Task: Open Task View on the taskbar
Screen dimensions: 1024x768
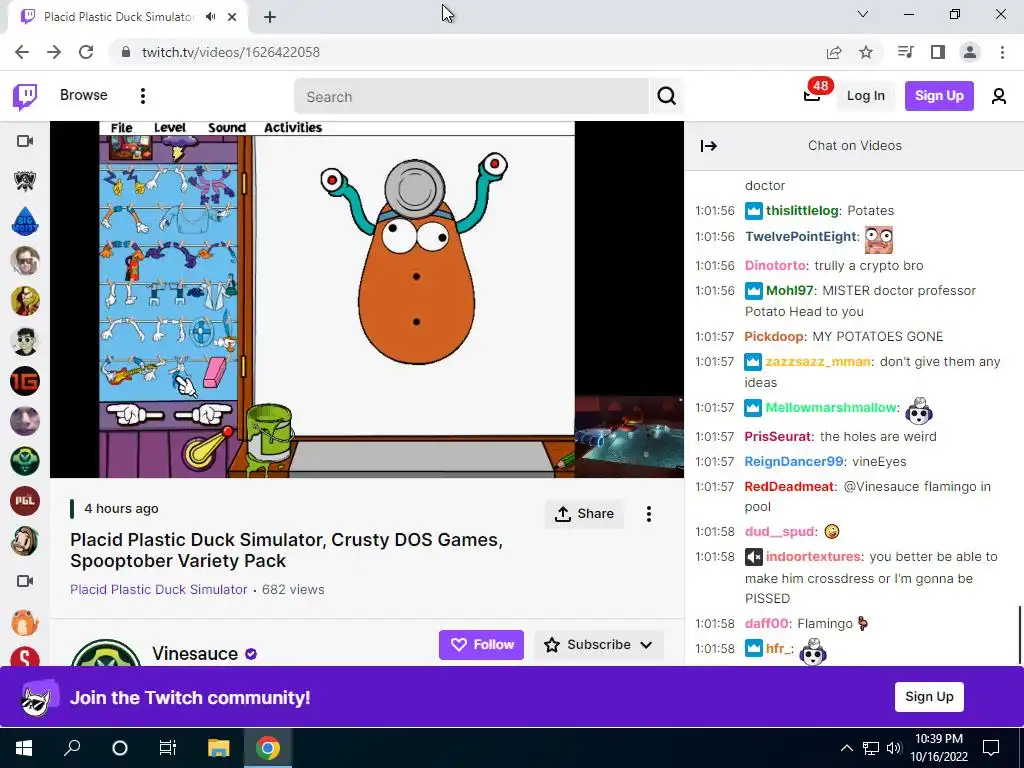Action: [168, 748]
